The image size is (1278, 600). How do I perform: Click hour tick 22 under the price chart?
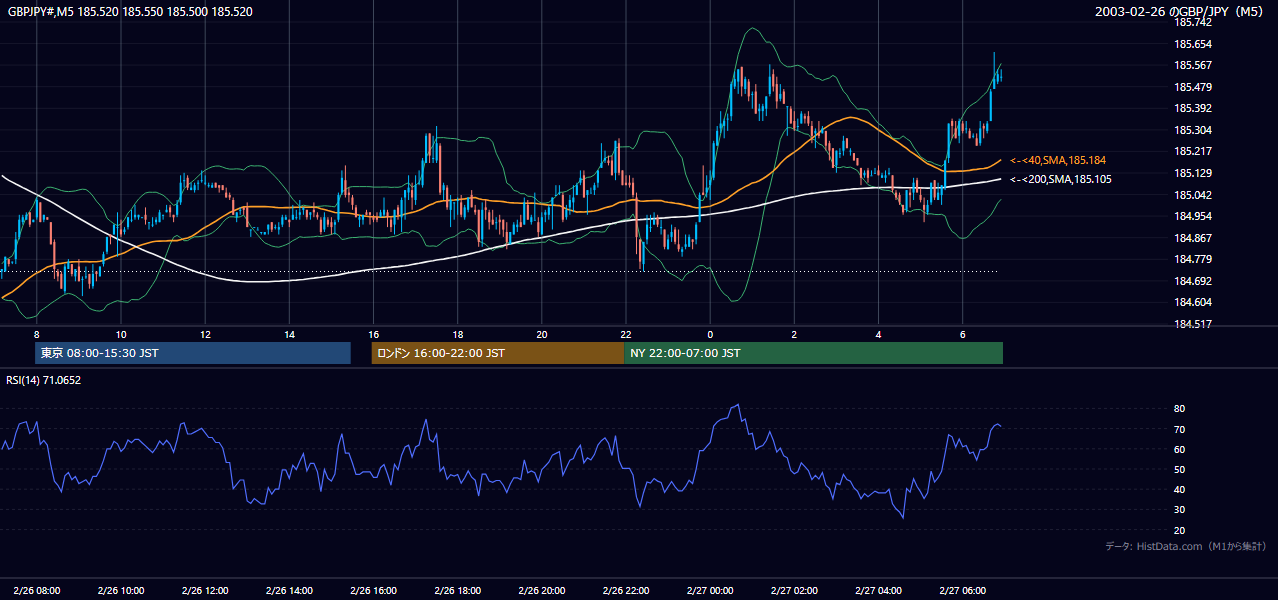625,334
